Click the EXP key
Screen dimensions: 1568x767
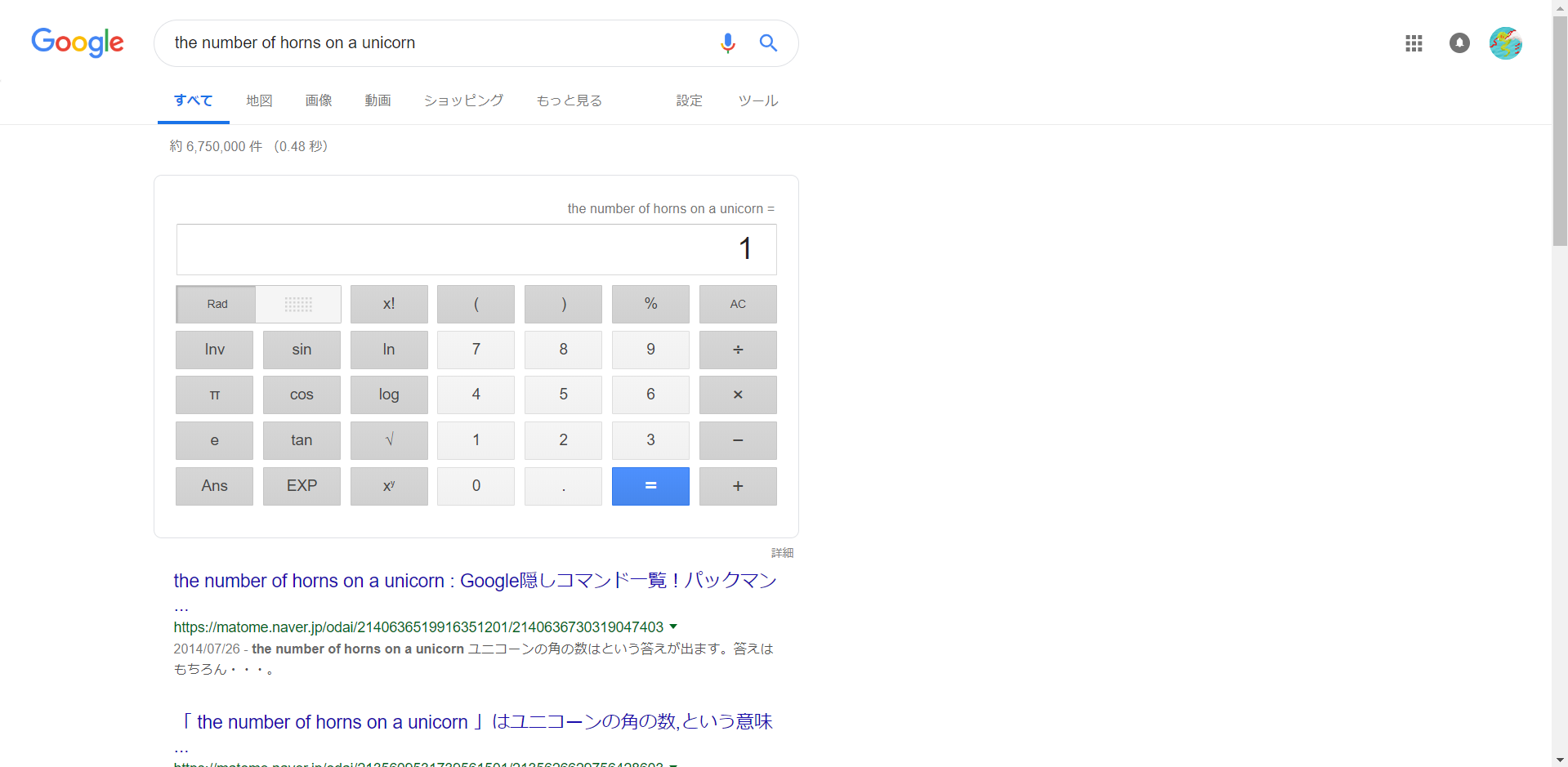coord(302,486)
